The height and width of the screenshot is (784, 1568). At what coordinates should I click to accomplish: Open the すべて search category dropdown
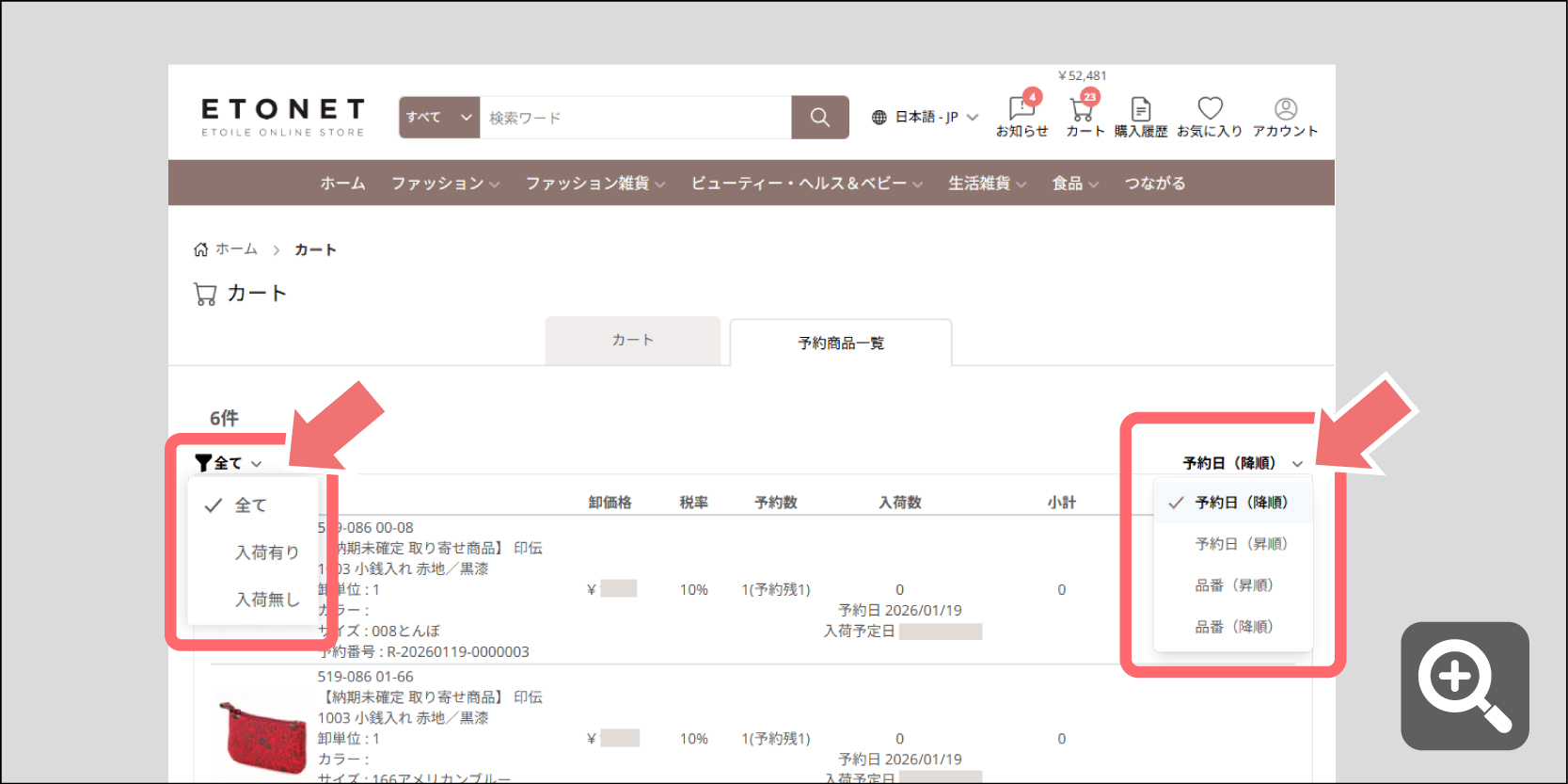439,117
